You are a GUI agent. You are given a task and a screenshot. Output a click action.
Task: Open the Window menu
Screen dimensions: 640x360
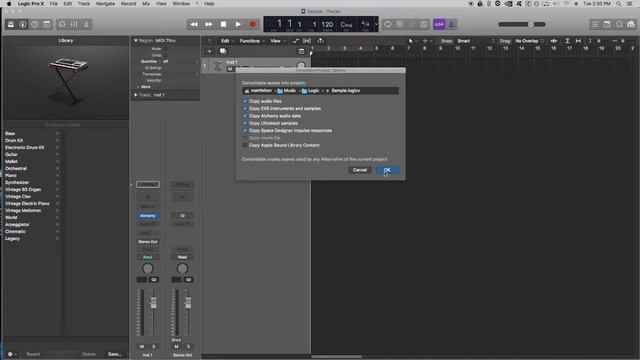pos(181,4)
